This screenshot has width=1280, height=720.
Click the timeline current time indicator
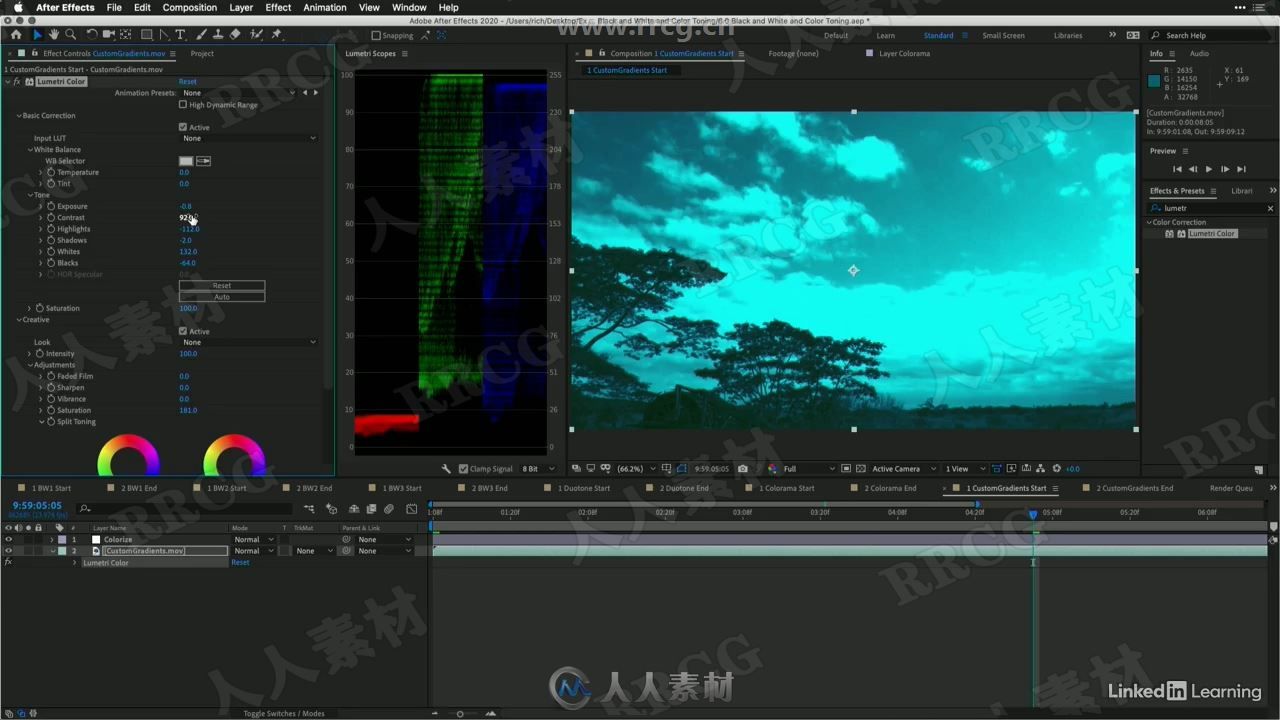[x=1033, y=514]
